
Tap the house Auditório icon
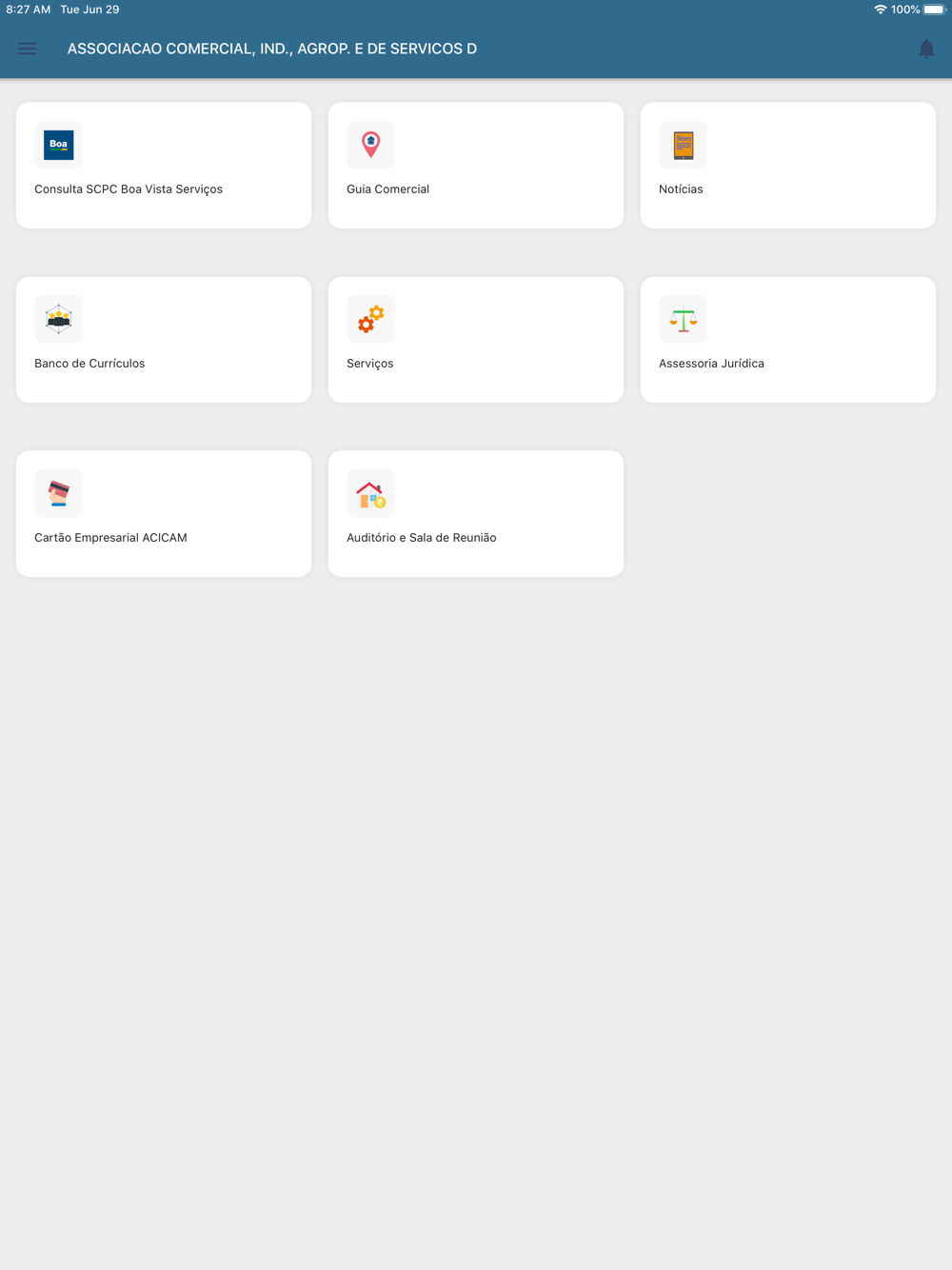click(x=370, y=493)
